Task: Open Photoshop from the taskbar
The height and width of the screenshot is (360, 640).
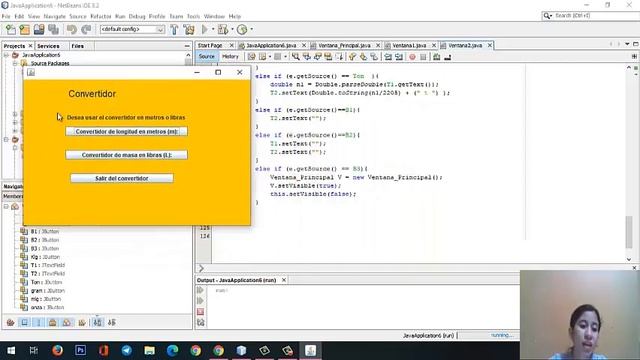Action: click(x=80, y=350)
